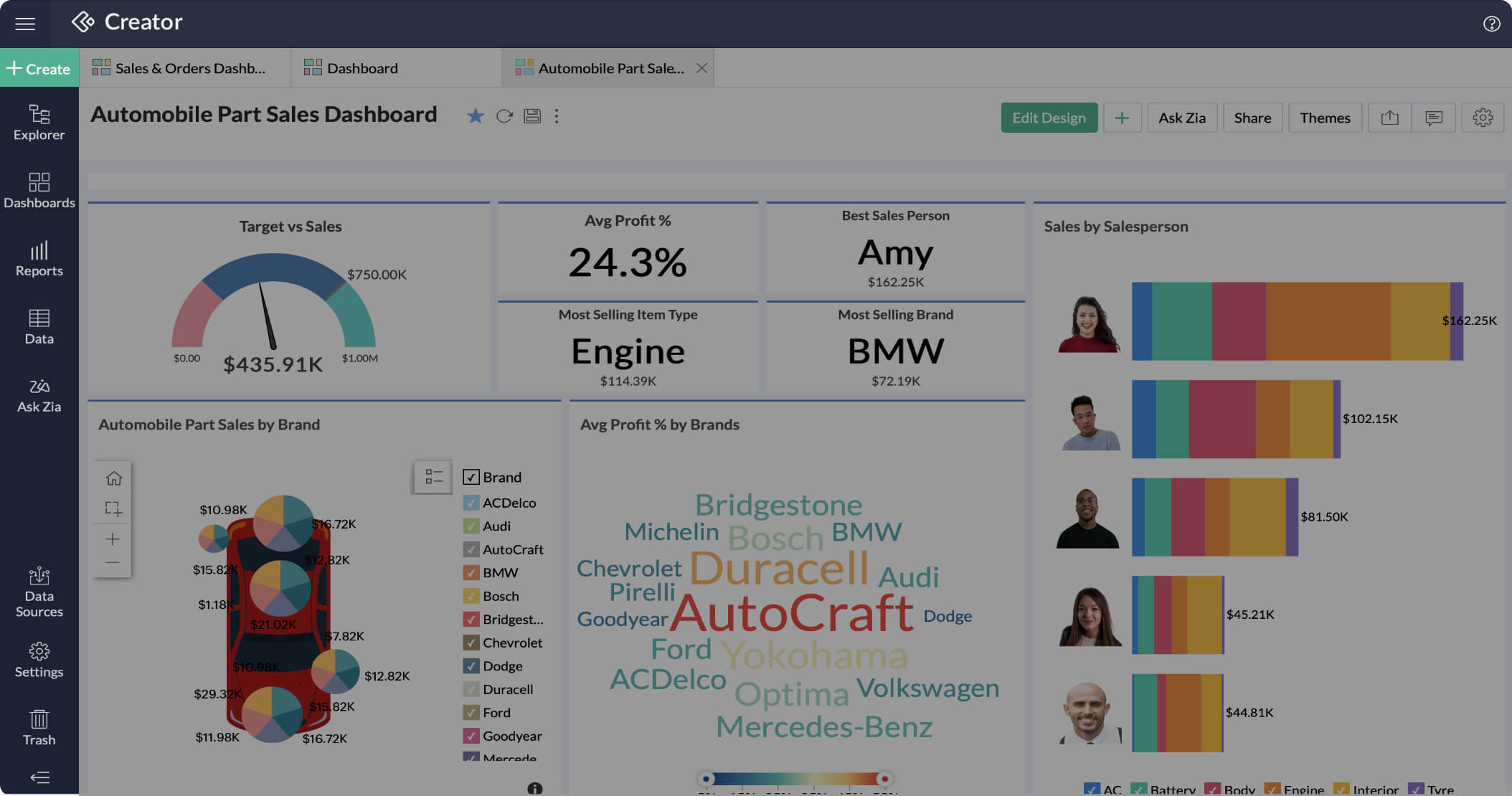
Task: Open the comments icon
Action: (1433, 118)
